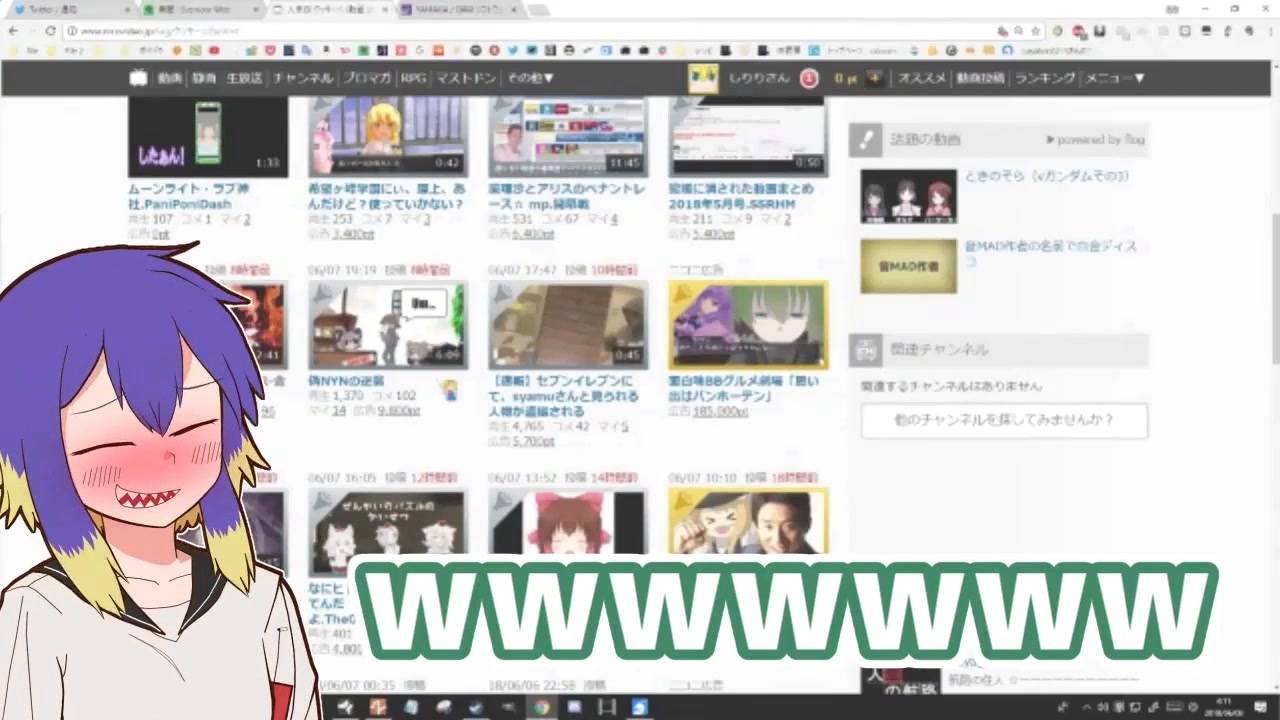Click the plus icon next to points
The image size is (1280, 720).
point(875,78)
